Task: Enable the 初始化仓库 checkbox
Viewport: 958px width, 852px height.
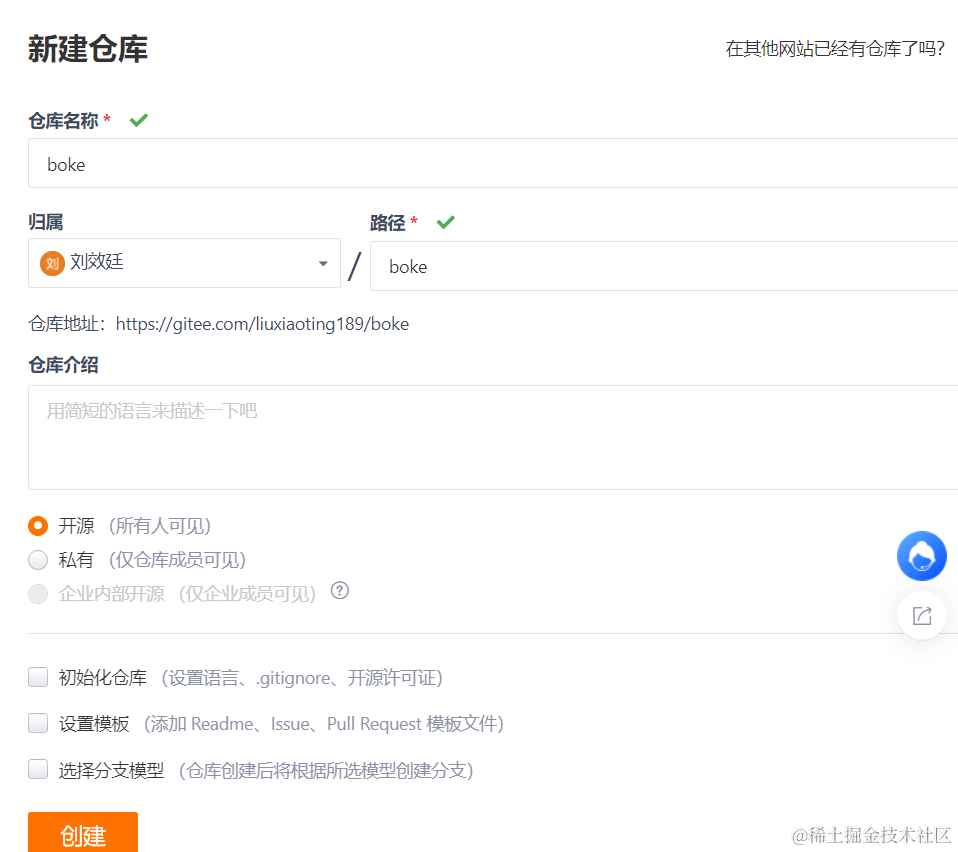Action: pyautogui.click(x=37, y=677)
